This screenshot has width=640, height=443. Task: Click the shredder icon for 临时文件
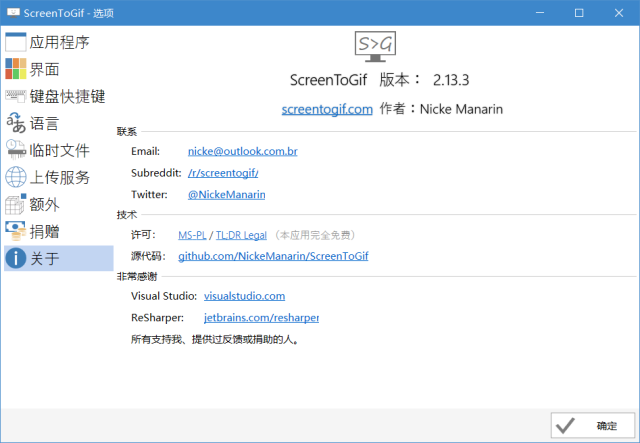tap(16, 150)
